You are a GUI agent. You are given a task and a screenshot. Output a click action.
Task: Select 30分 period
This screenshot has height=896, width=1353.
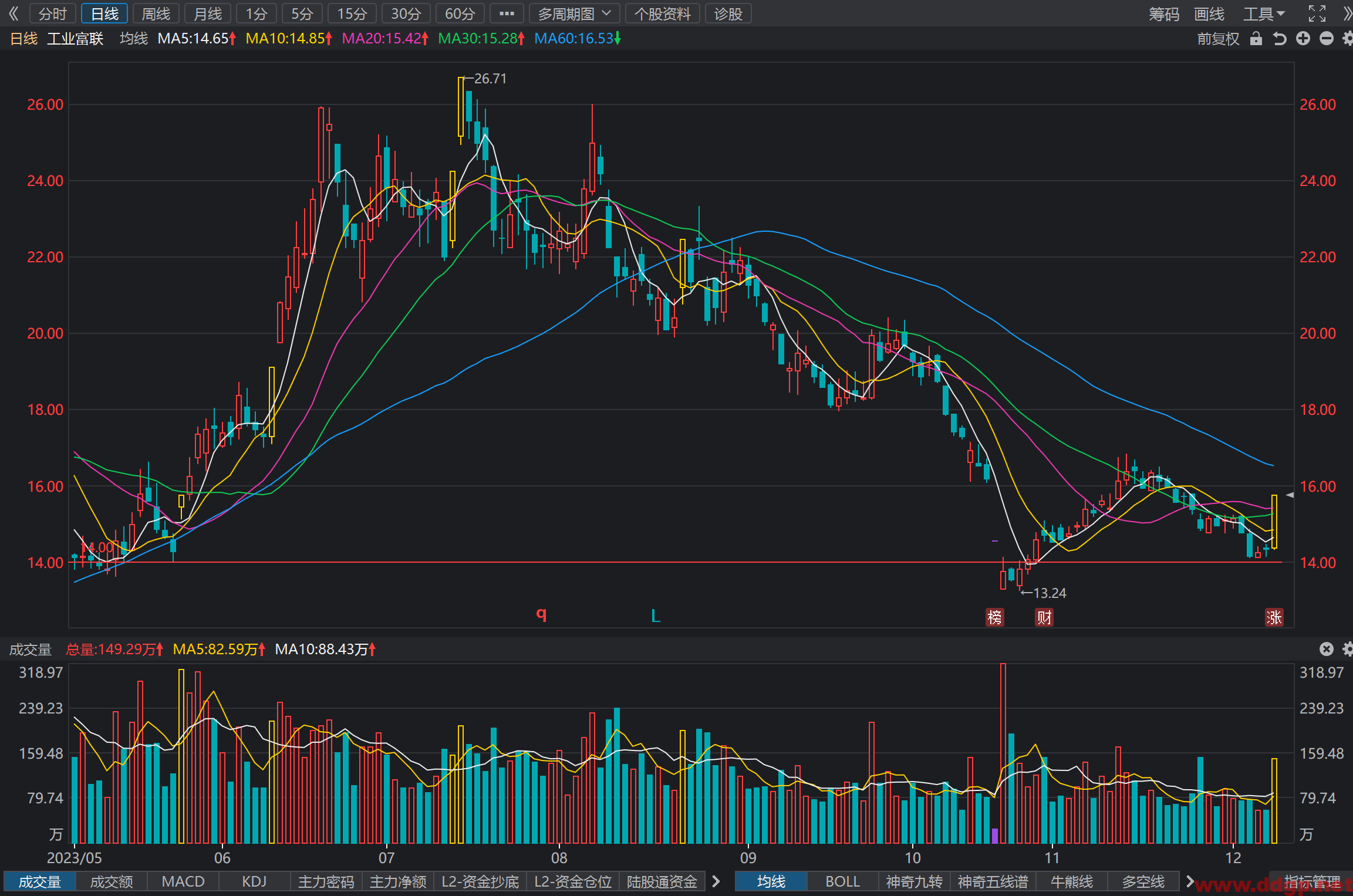pyautogui.click(x=406, y=13)
